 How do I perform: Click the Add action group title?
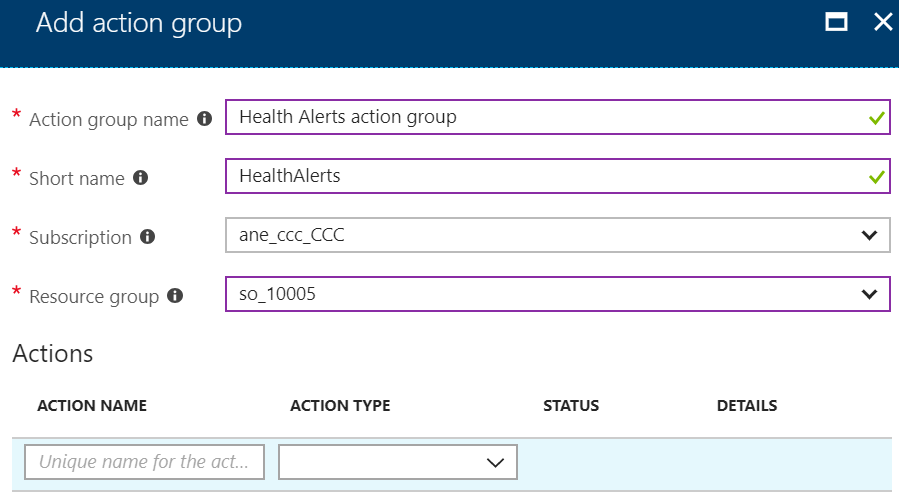click(x=139, y=24)
